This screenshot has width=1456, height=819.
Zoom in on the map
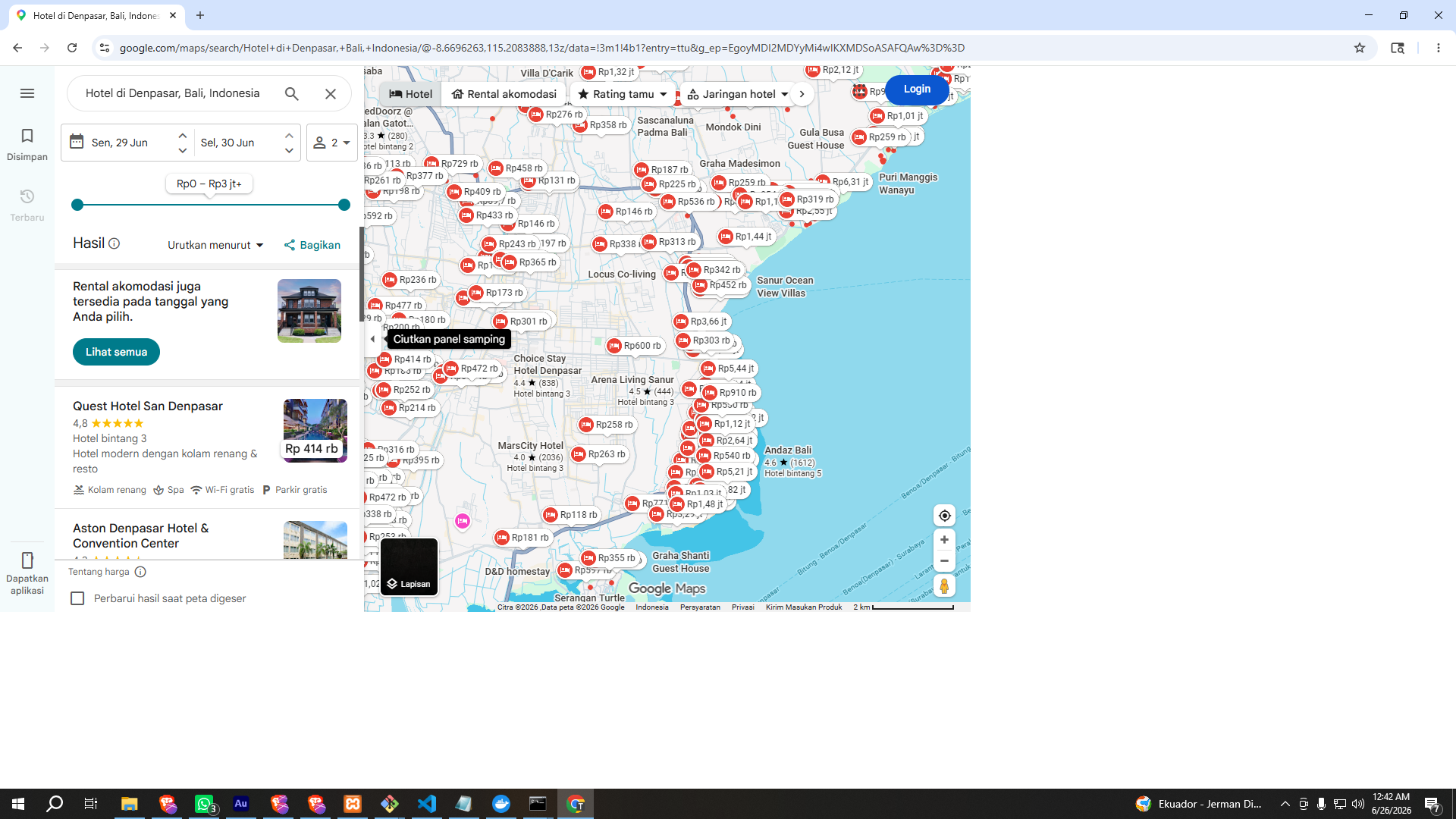[x=944, y=540]
